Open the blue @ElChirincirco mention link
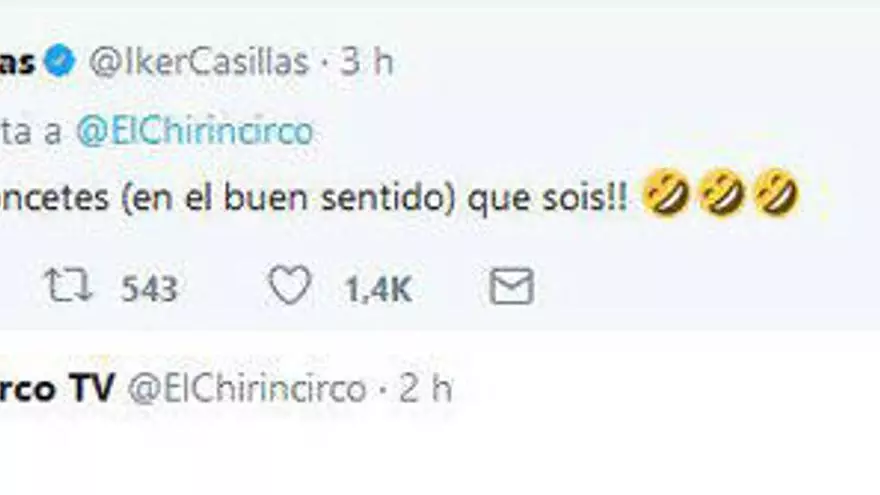880x495 pixels. coord(194,131)
